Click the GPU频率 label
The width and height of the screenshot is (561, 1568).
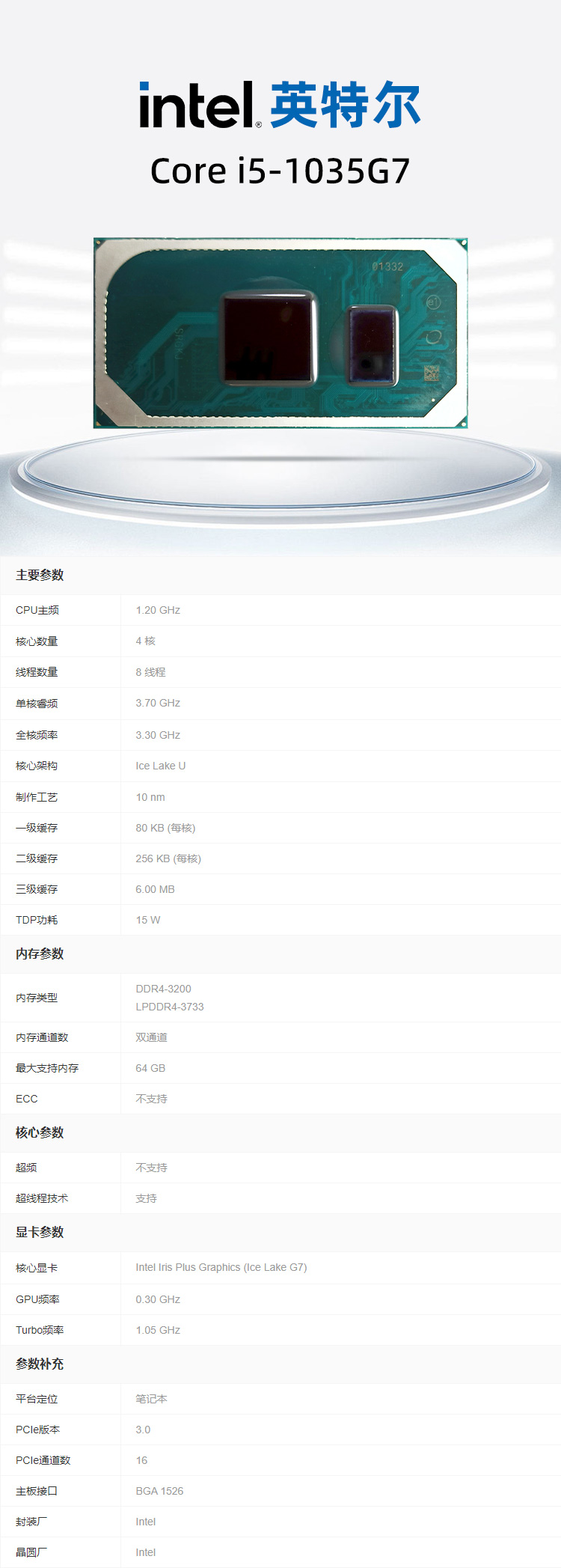[x=37, y=1299]
